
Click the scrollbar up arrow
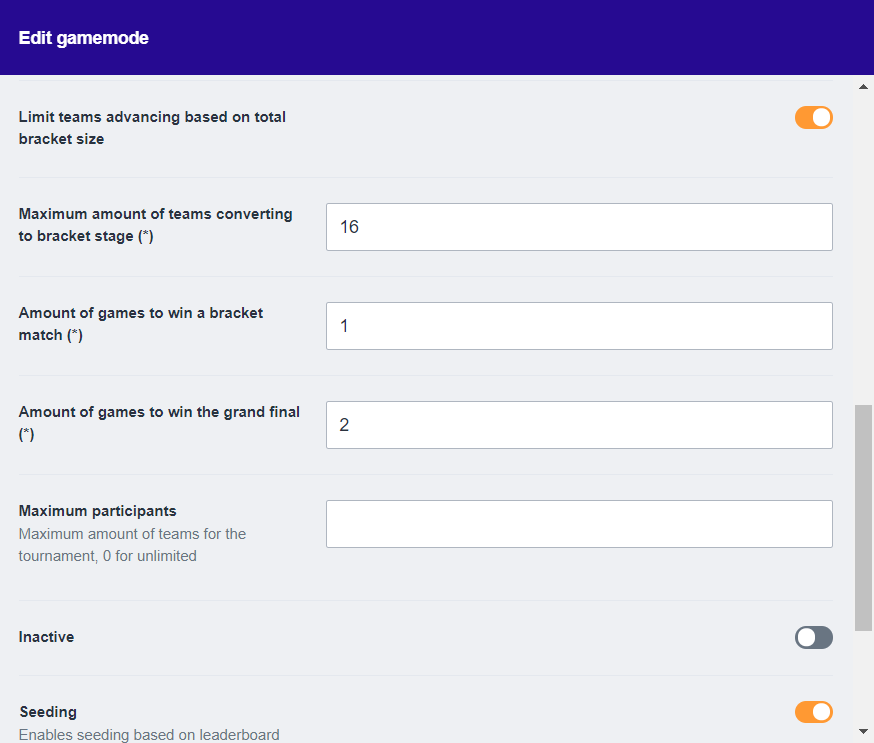click(x=864, y=87)
